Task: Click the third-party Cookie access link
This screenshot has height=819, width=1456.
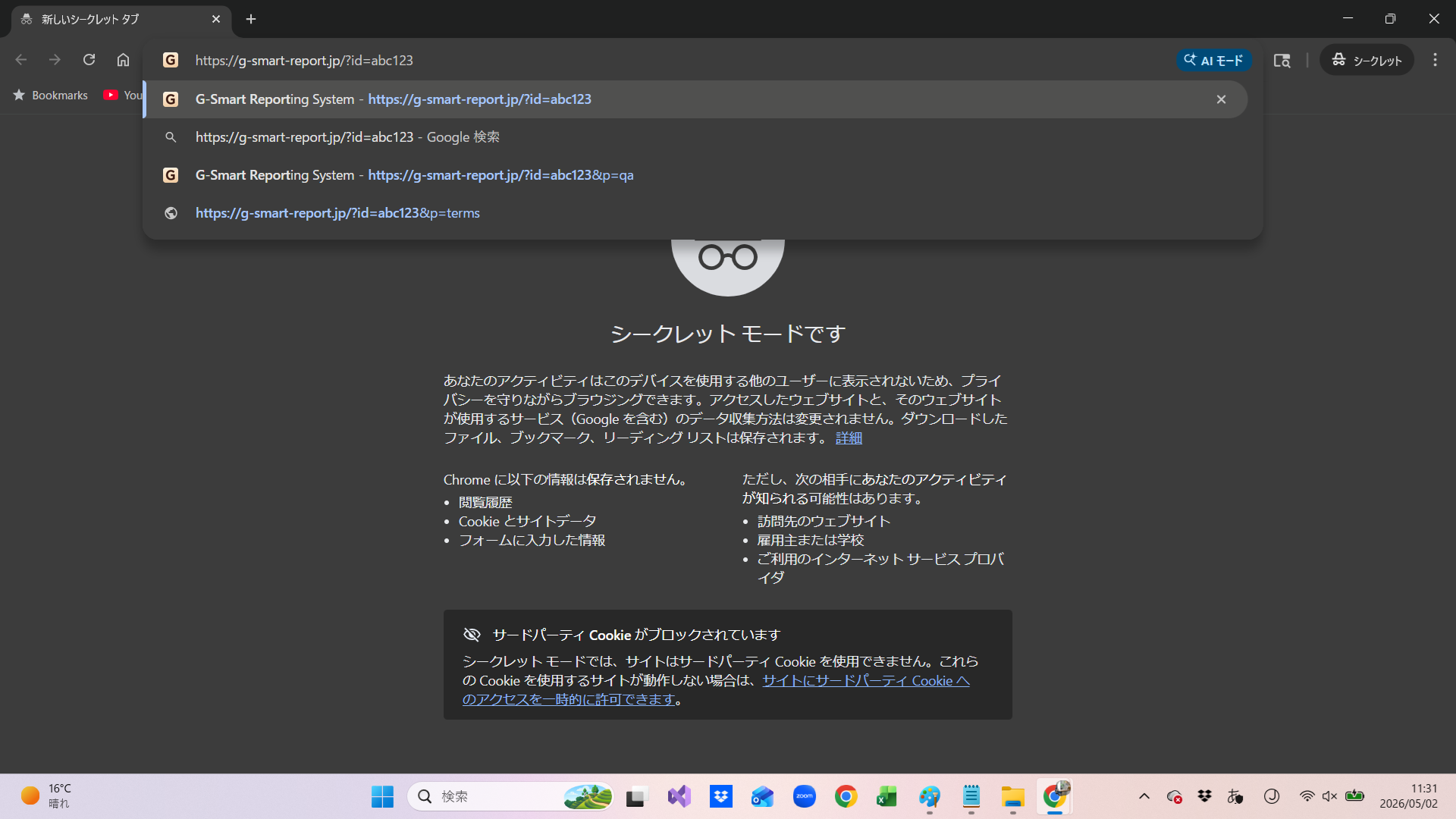Action: [716, 690]
